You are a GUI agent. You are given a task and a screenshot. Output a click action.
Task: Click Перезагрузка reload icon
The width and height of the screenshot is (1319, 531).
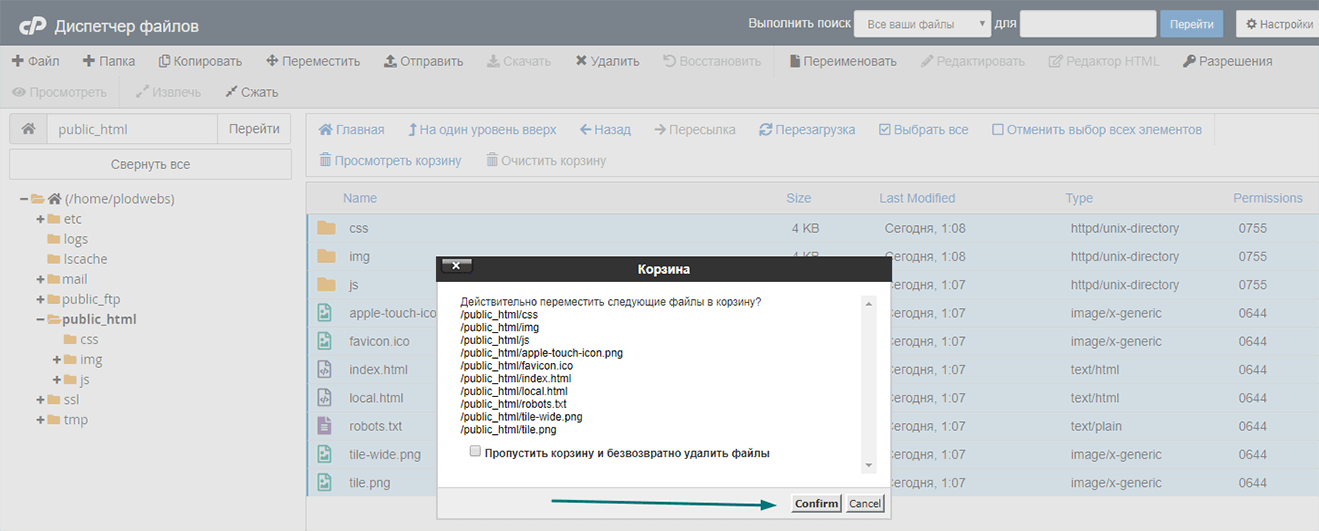pyautogui.click(x=766, y=130)
